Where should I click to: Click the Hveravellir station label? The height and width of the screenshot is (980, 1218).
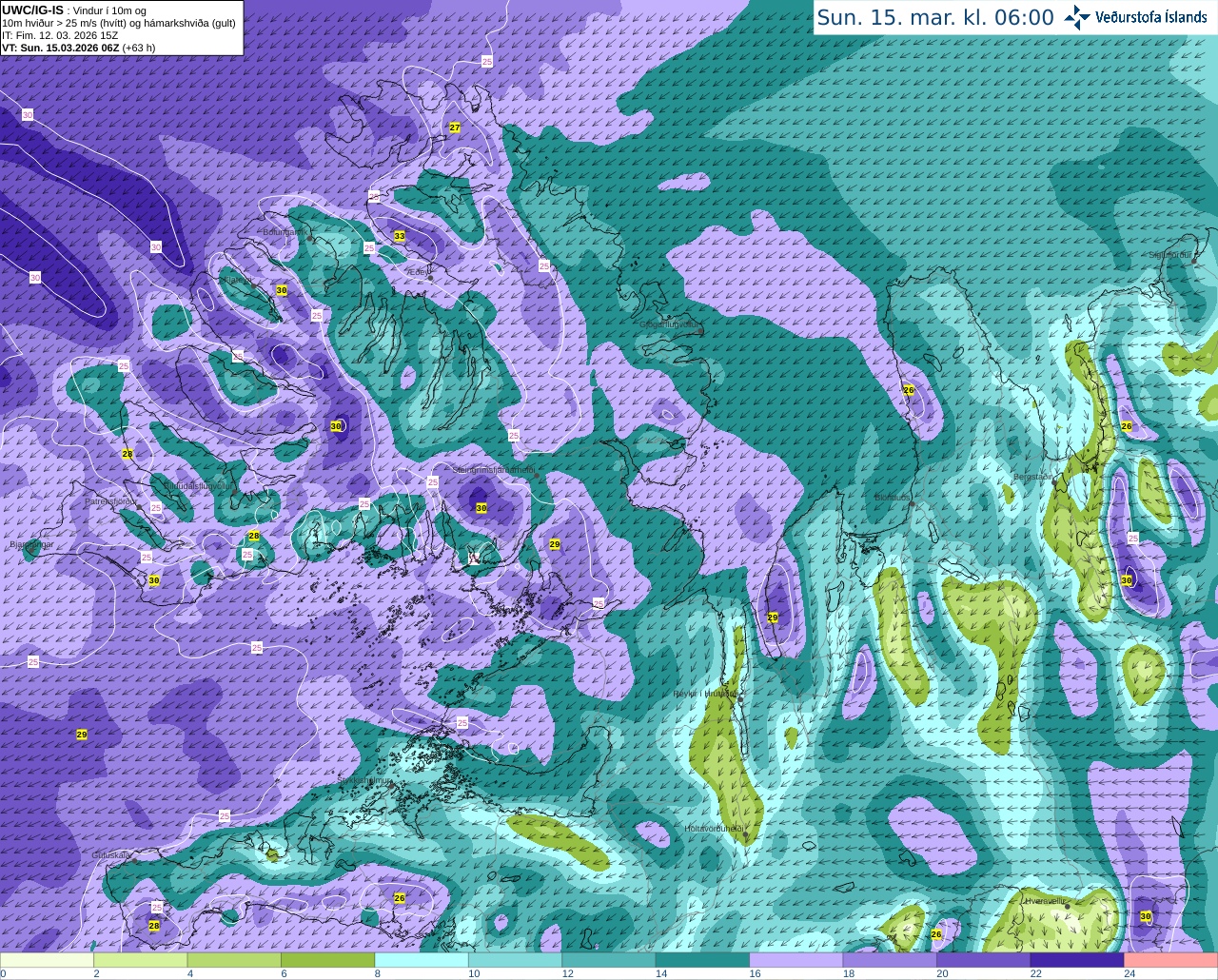pos(1045,900)
